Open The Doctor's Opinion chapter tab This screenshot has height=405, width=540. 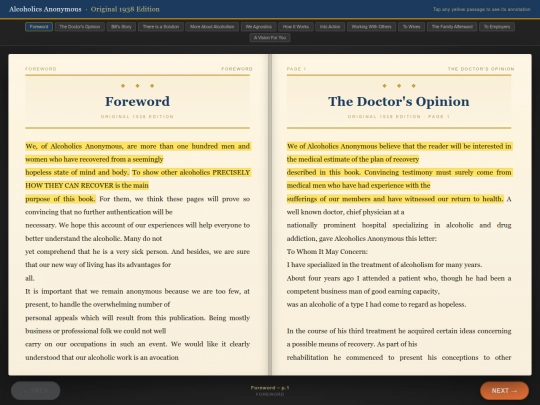coord(80,27)
